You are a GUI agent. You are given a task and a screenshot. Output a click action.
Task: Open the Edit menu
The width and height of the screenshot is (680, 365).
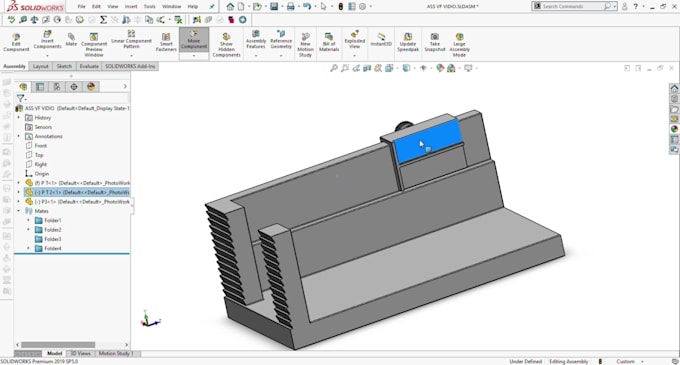pos(96,7)
